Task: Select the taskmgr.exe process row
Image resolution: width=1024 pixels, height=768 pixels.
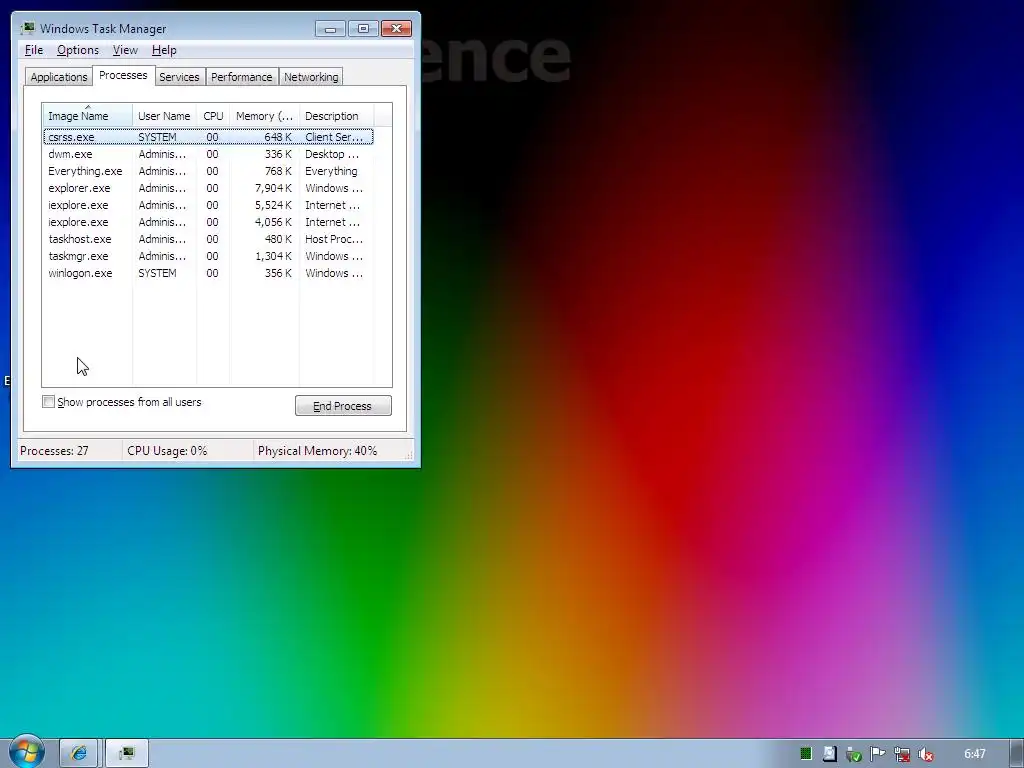Action: click(x=208, y=256)
